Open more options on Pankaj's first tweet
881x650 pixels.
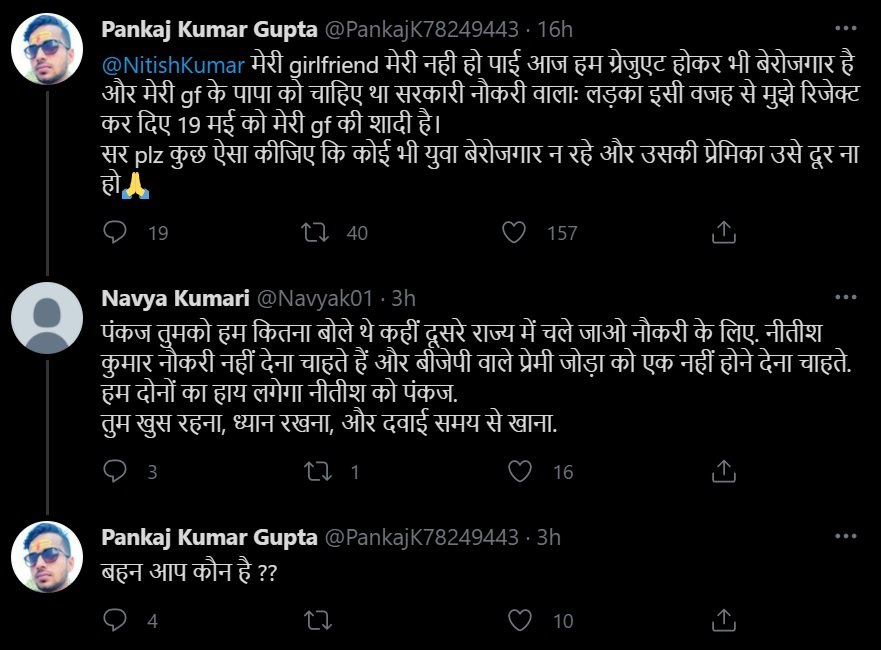[850, 28]
